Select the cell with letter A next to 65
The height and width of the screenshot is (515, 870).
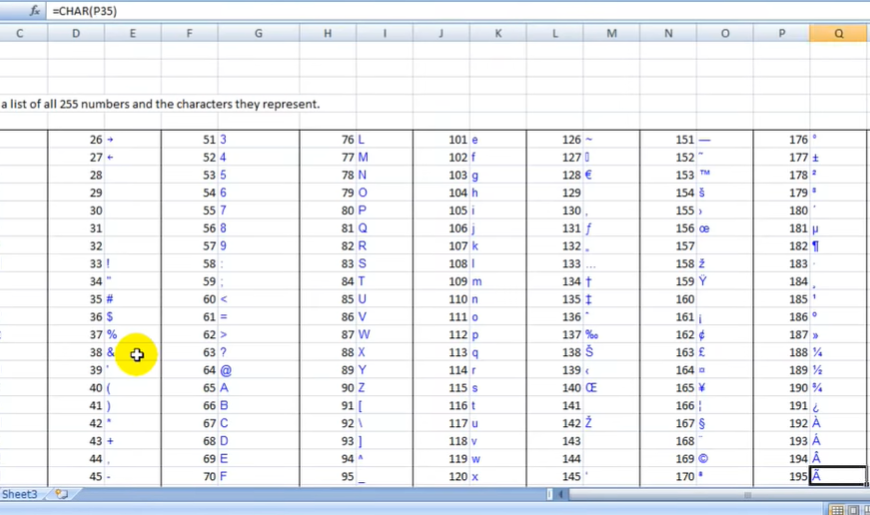point(259,388)
